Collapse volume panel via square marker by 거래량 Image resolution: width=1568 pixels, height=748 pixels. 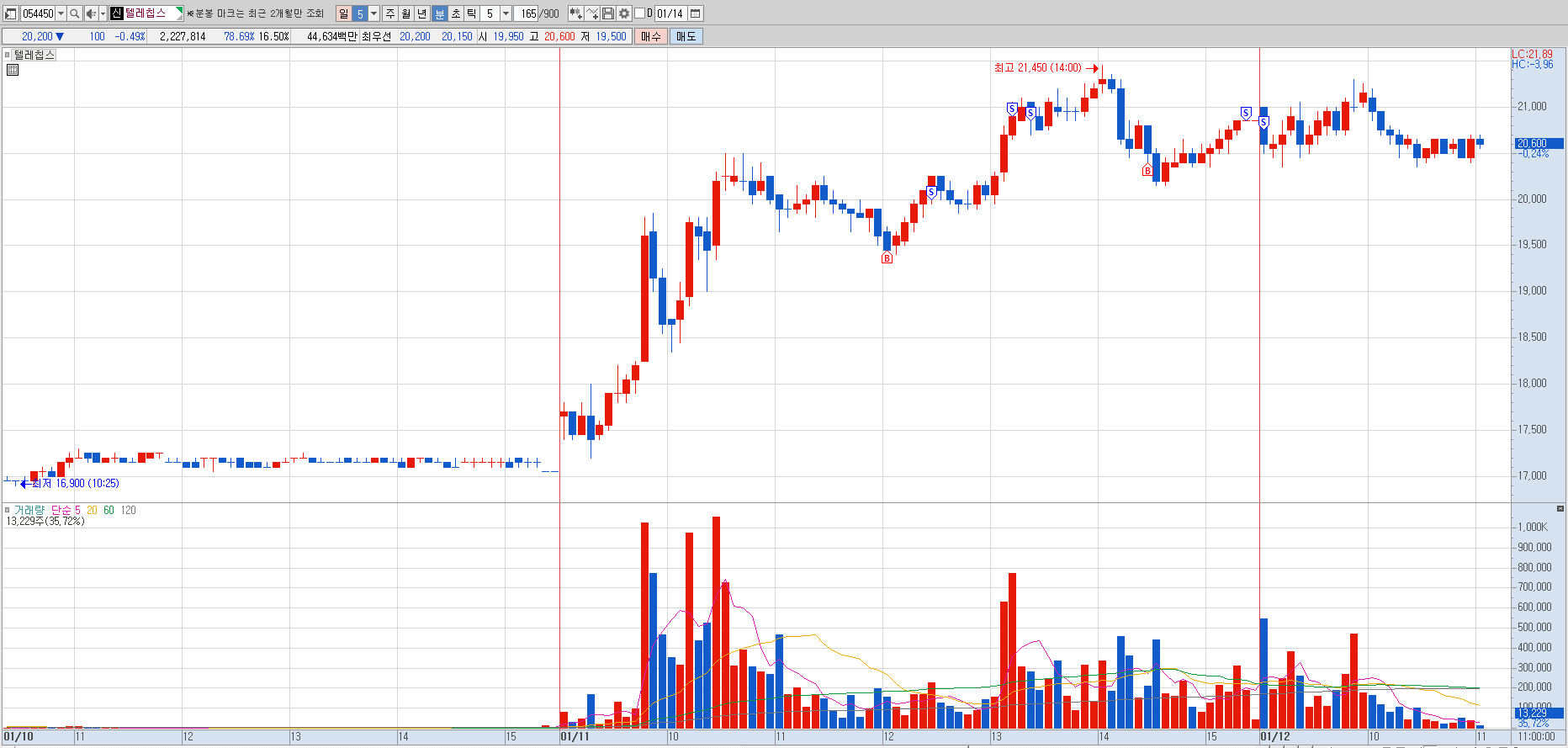click(8, 510)
